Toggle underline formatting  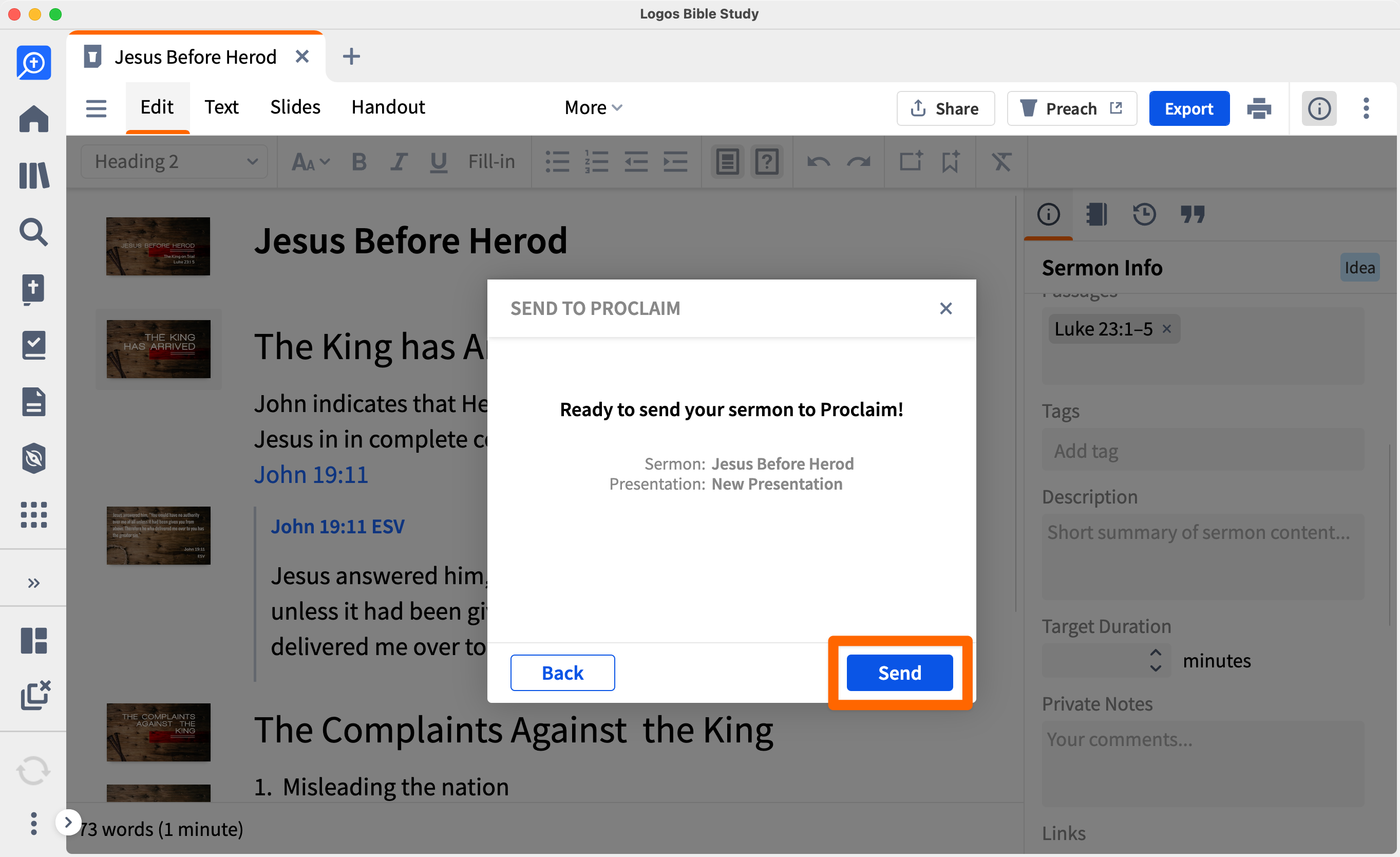coord(438,162)
